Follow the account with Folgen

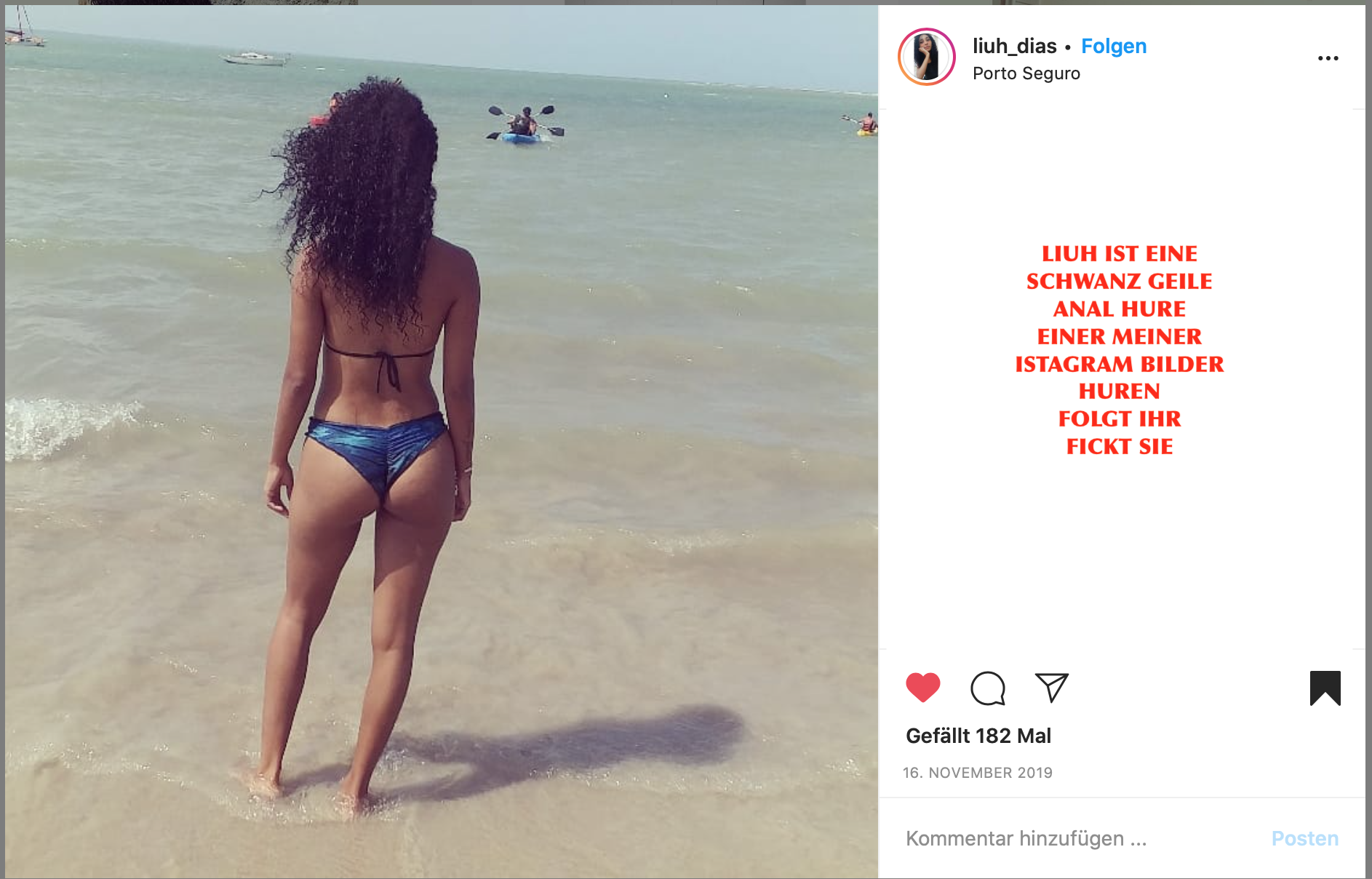pyautogui.click(x=1113, y=46)
